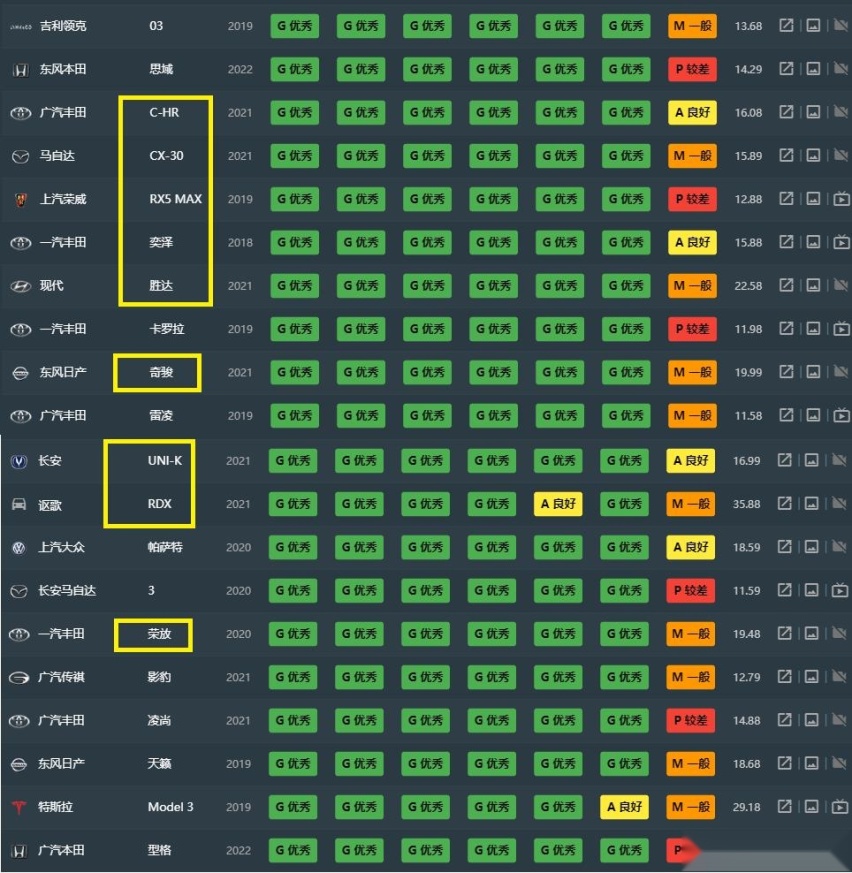Click the brand name 长安马自达
This screenshot has height=873, width=852.
coord(67,590)
